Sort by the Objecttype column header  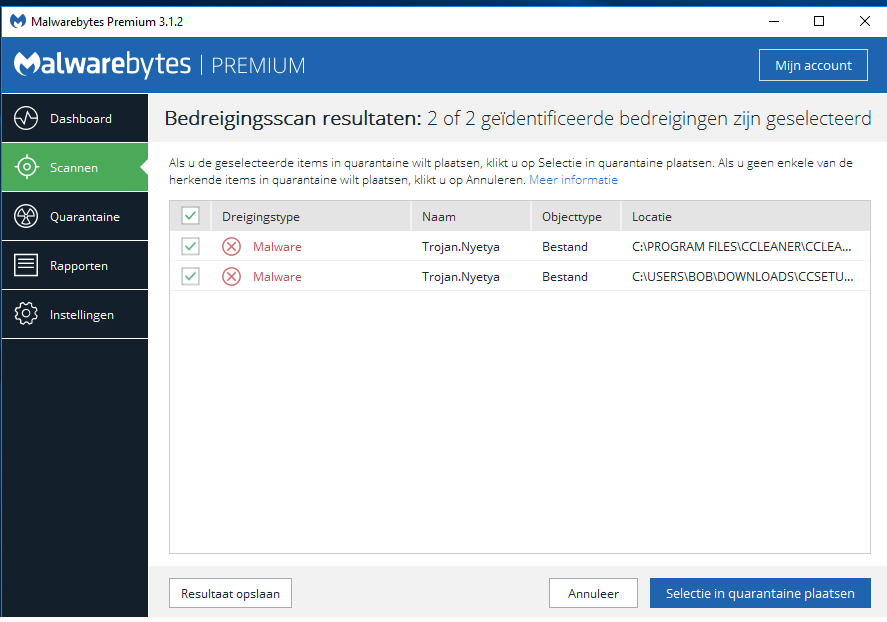click(x=576, y=217)
